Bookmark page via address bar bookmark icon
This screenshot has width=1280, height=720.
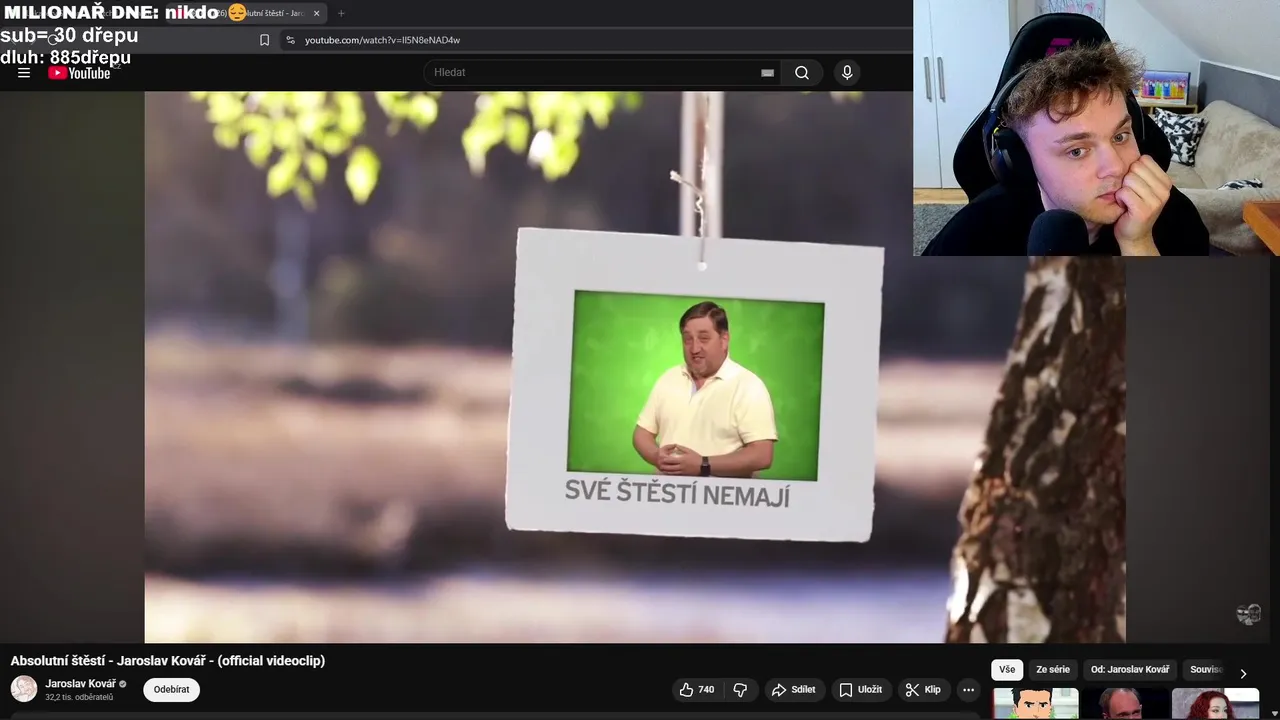coord(264,40)
